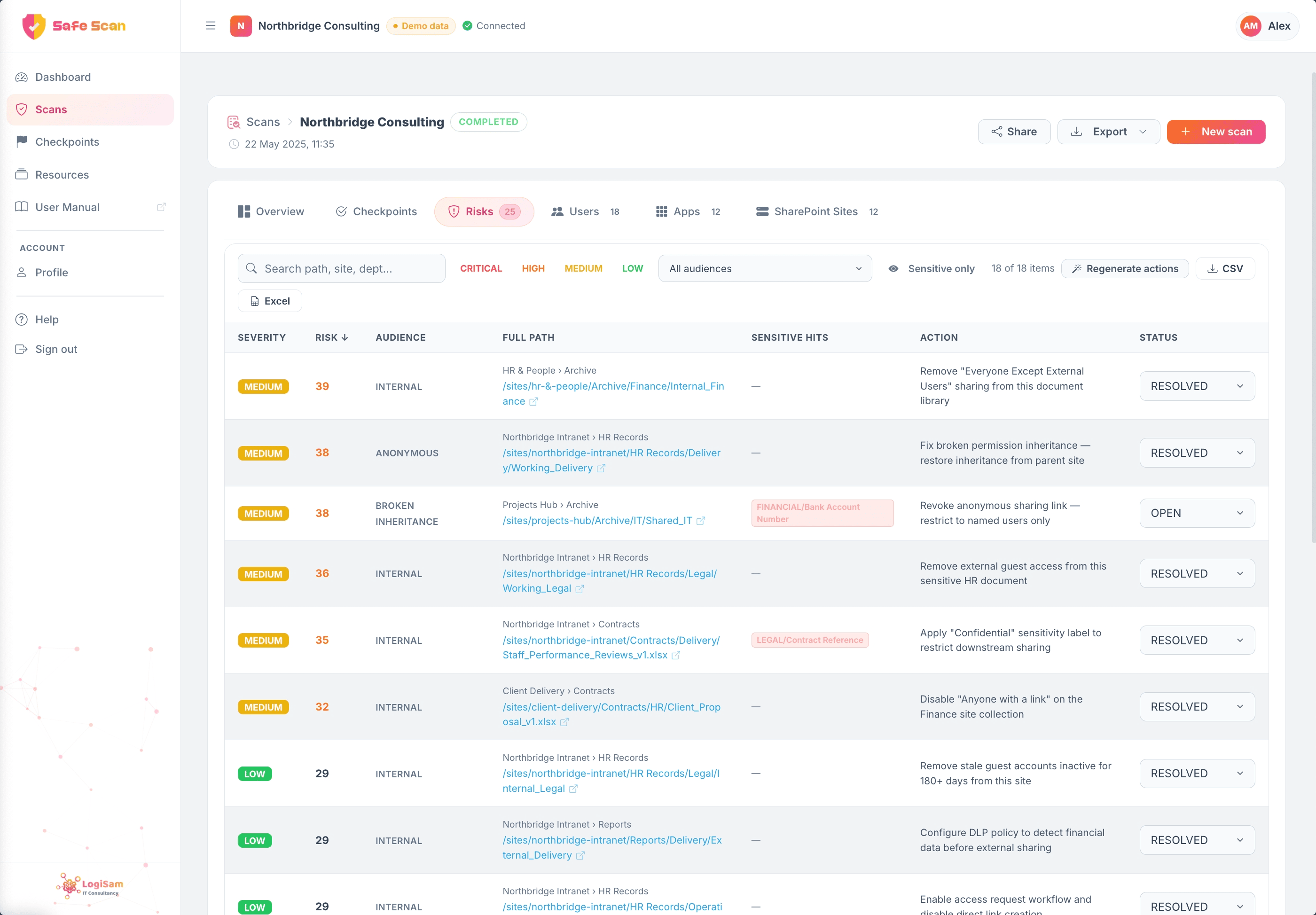This screenshot has height=915, width=1316.
Task: Open status dropdown for Working_Legal row
Action: point(1197,573)
